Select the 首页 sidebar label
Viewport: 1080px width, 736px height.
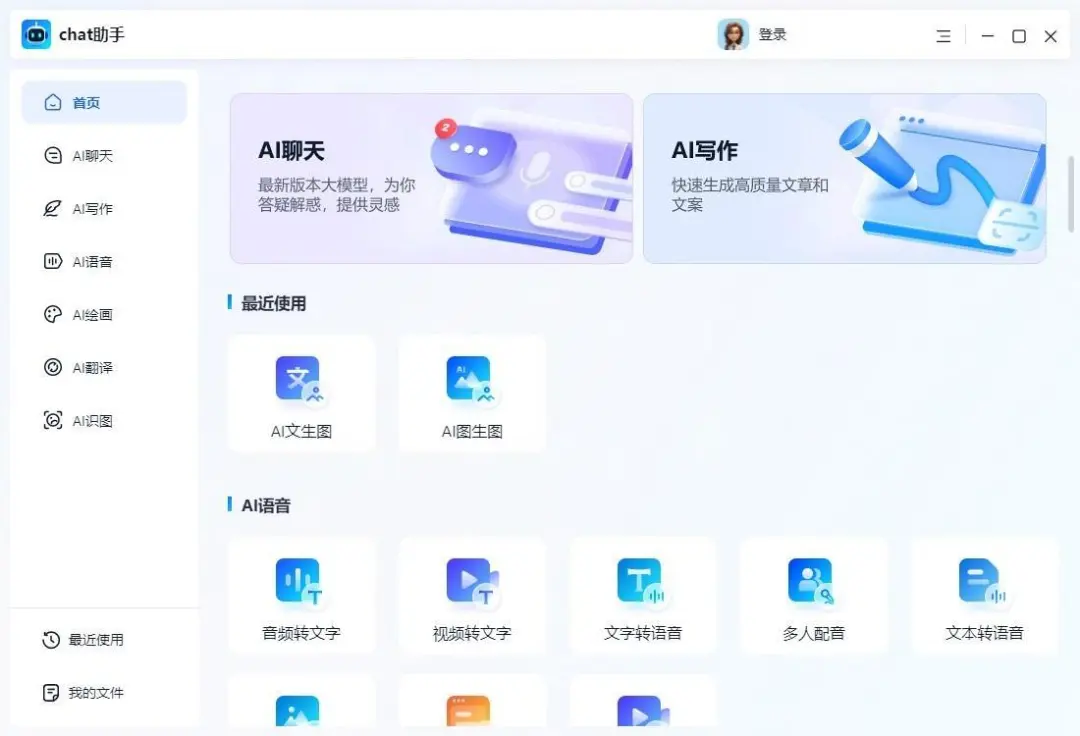point(86,103)
